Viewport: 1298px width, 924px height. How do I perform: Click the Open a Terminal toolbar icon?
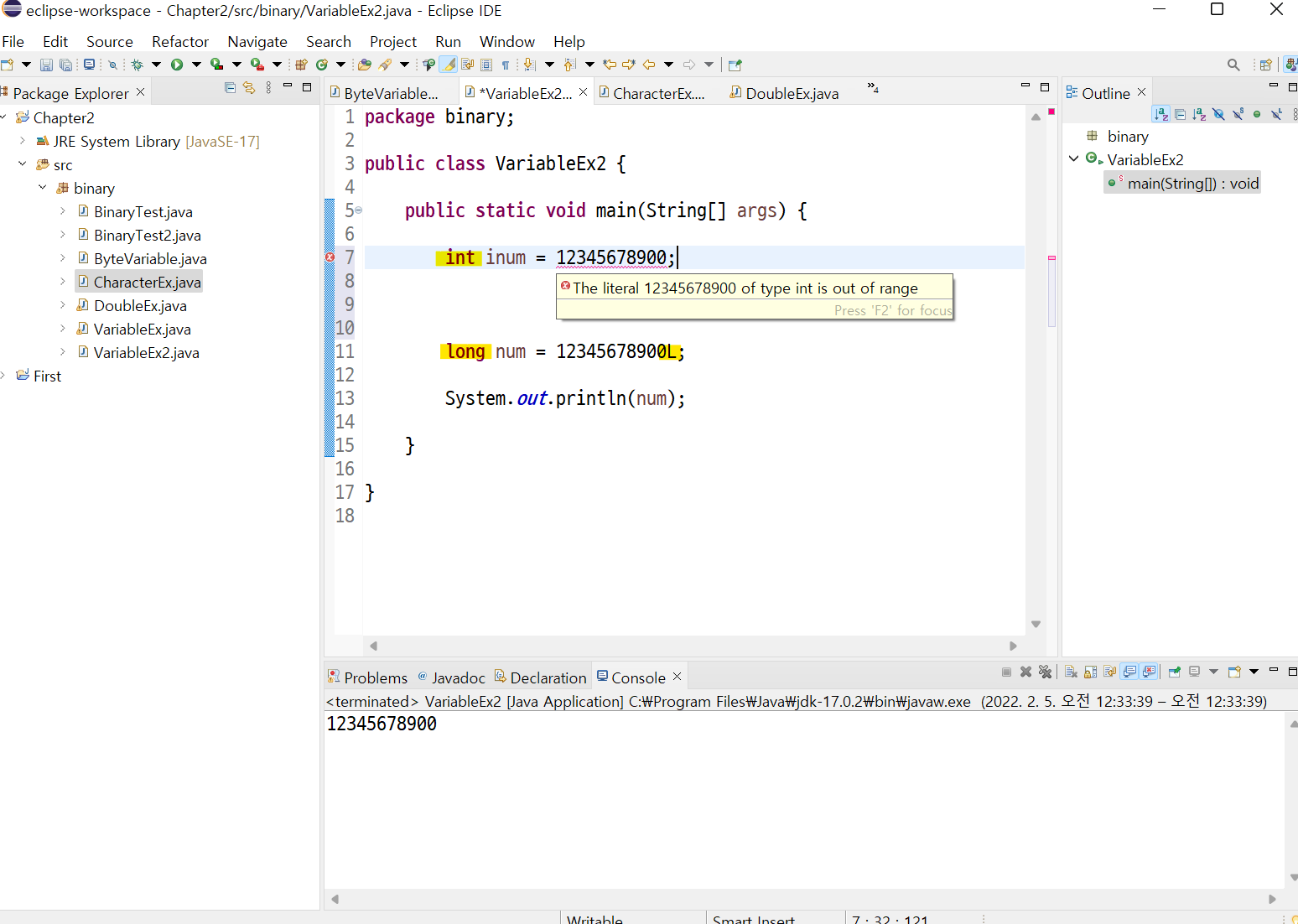(x=89, y=65)
